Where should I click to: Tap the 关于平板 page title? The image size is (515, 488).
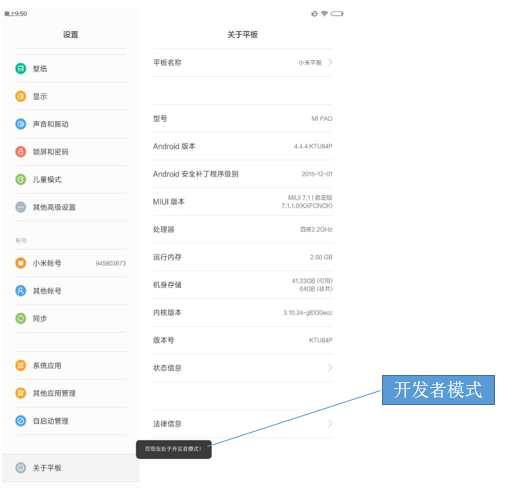[x=242, y=34]
